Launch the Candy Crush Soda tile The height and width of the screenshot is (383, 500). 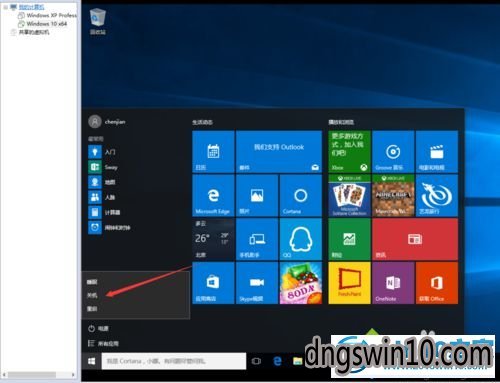tap(301, 283)
